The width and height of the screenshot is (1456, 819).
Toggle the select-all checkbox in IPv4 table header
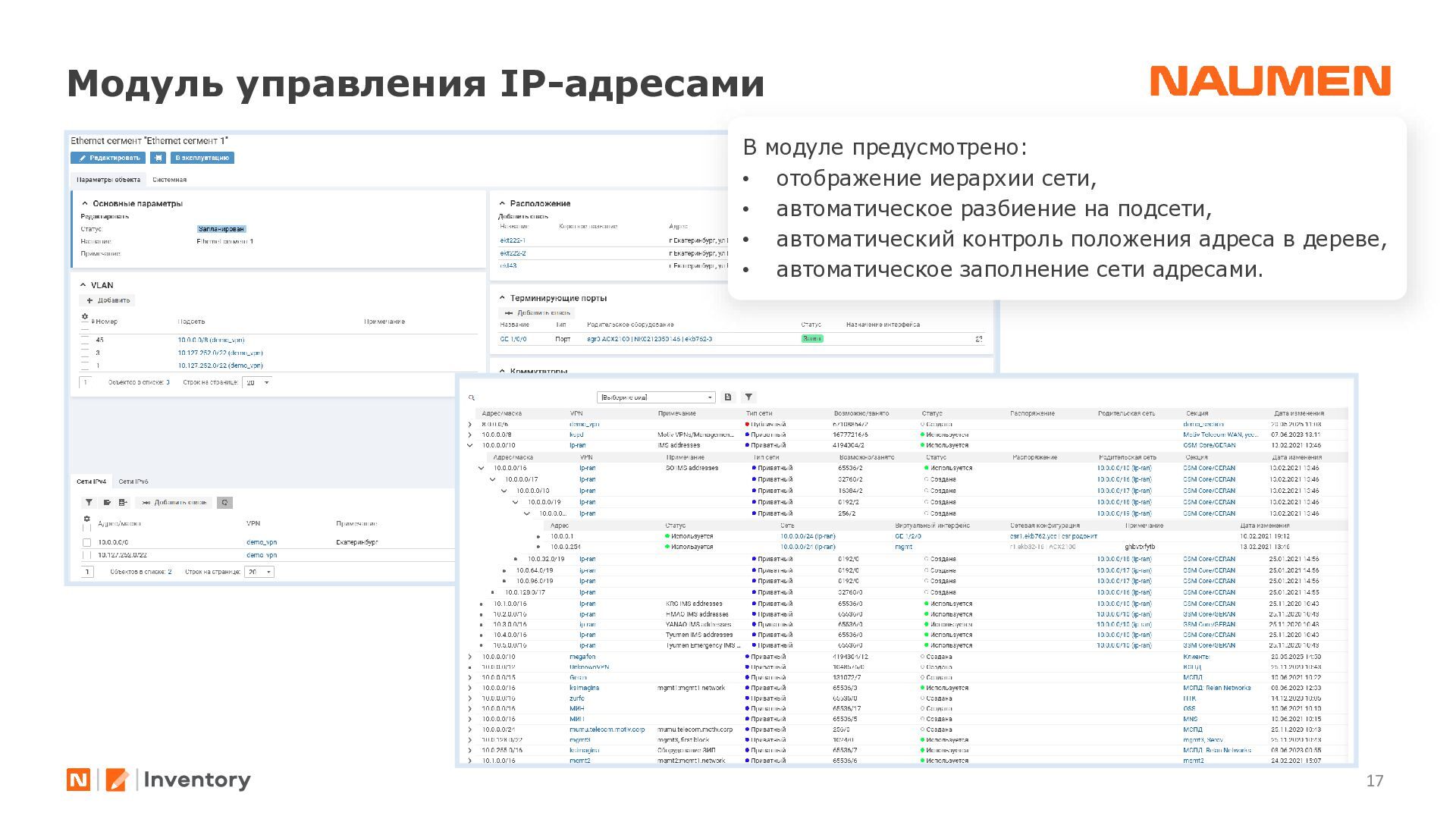(x=86, y=527)
